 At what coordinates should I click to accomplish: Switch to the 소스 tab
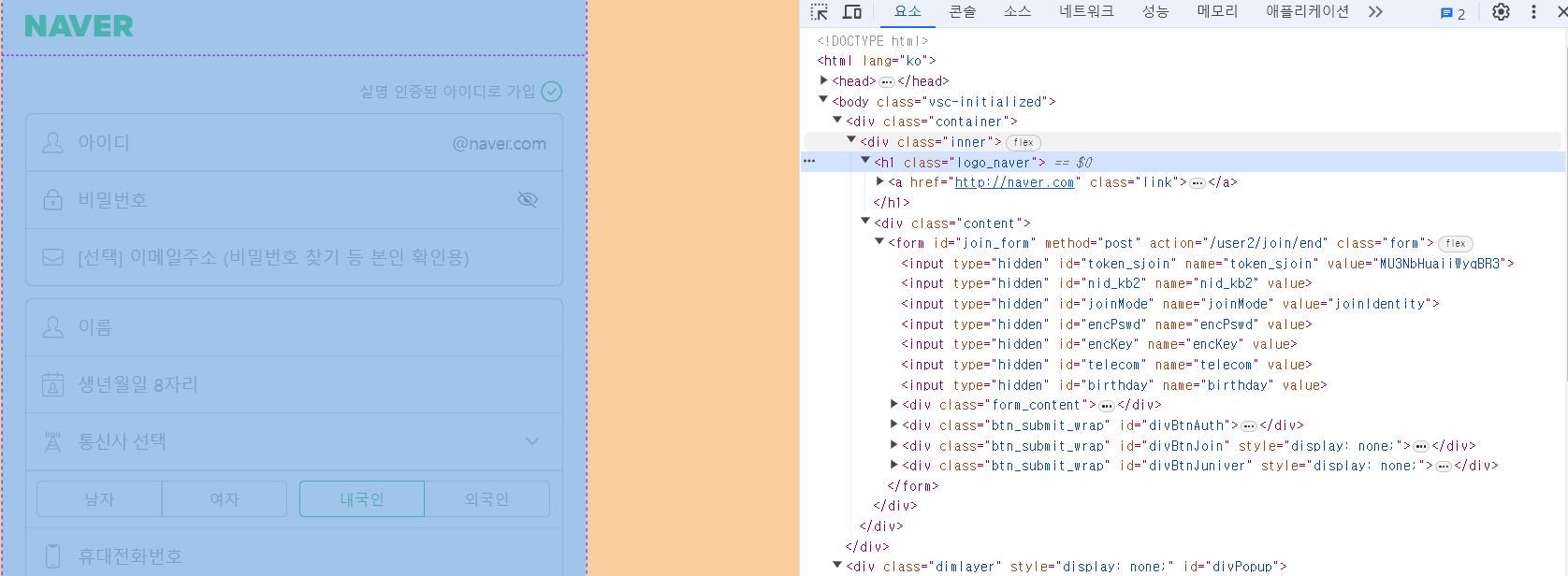pos(1018,11)
